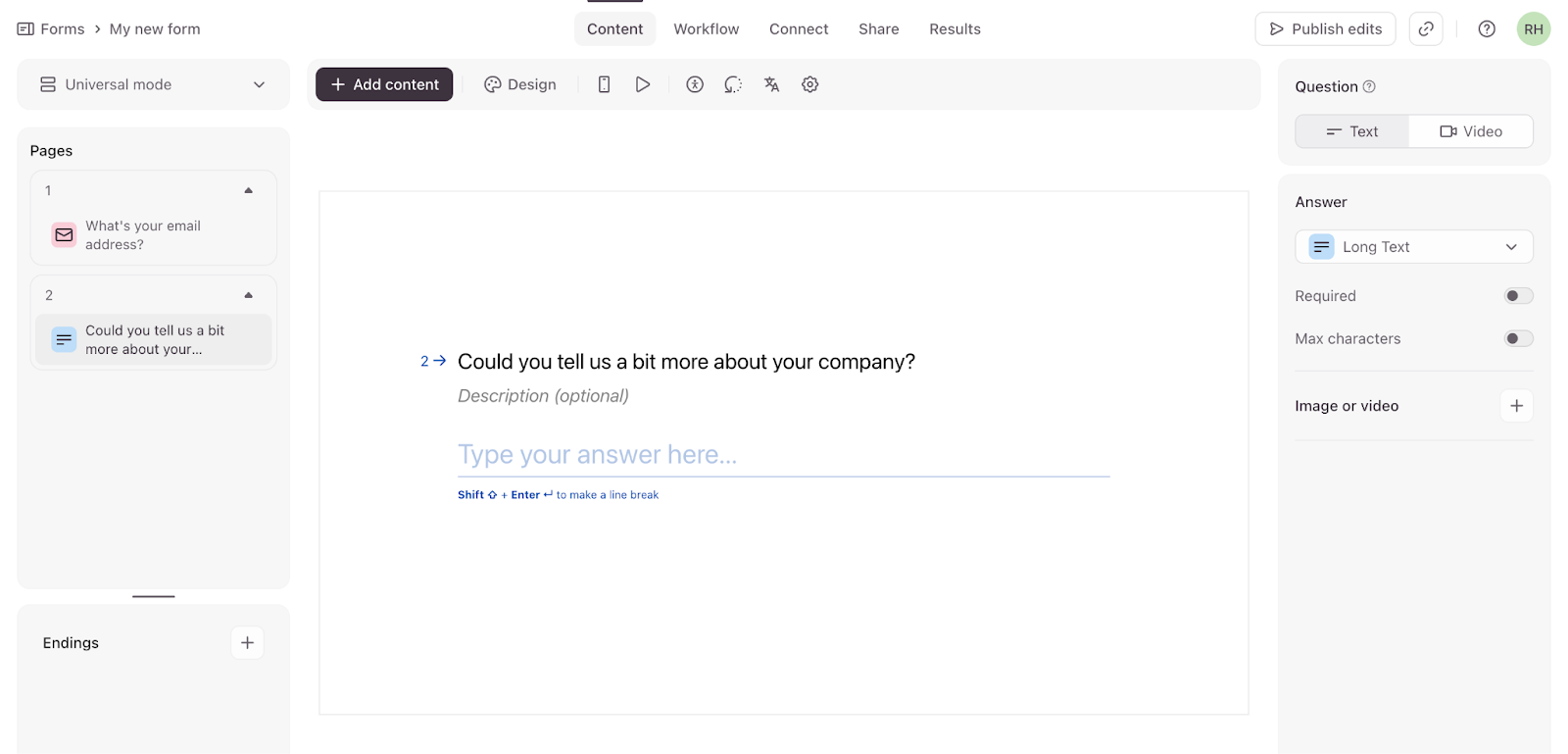Open the Long Text answer type dropdown
1568x754 pixels.
(x=1414, y=247)
